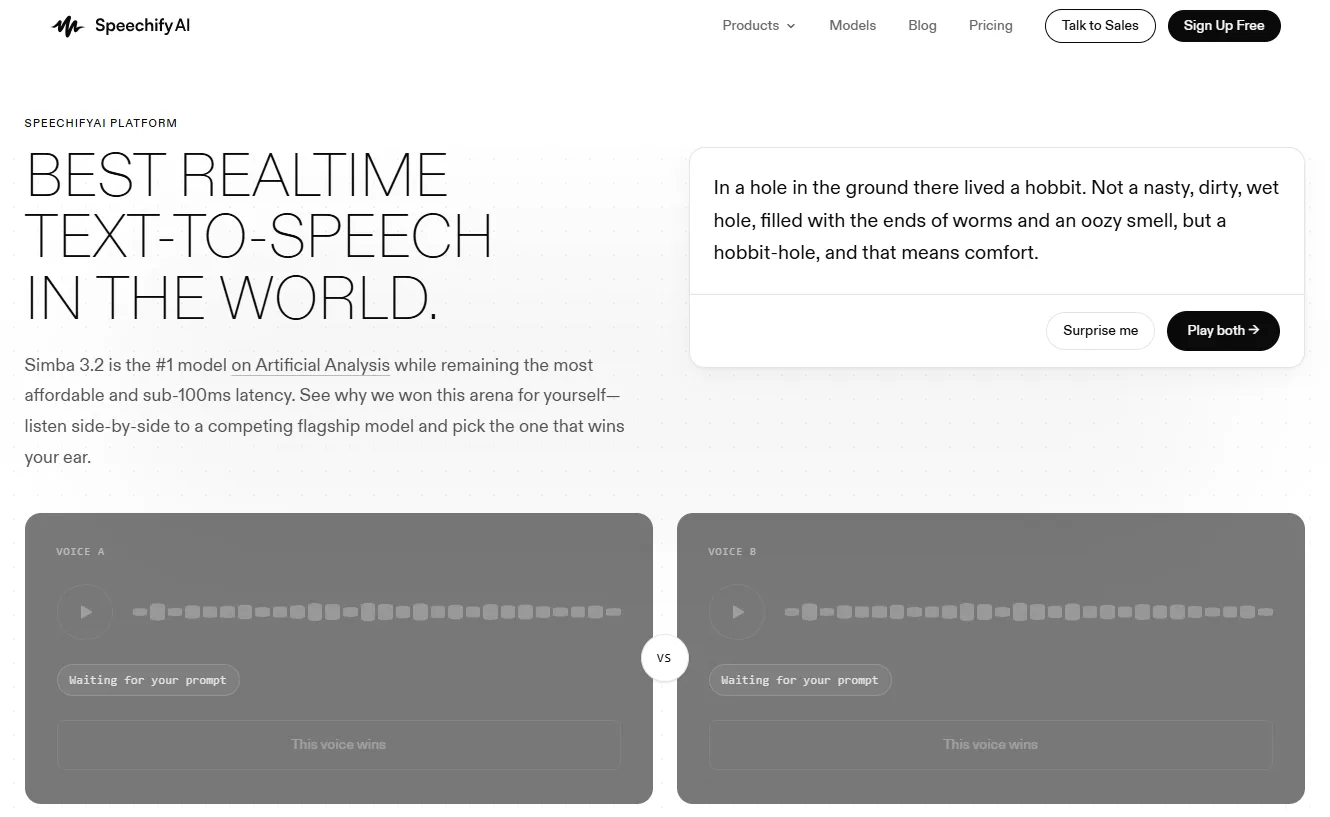Viewport: 1330px width, 817px height.
Task: Click the Surprise me button
Action: (1100, 331)
